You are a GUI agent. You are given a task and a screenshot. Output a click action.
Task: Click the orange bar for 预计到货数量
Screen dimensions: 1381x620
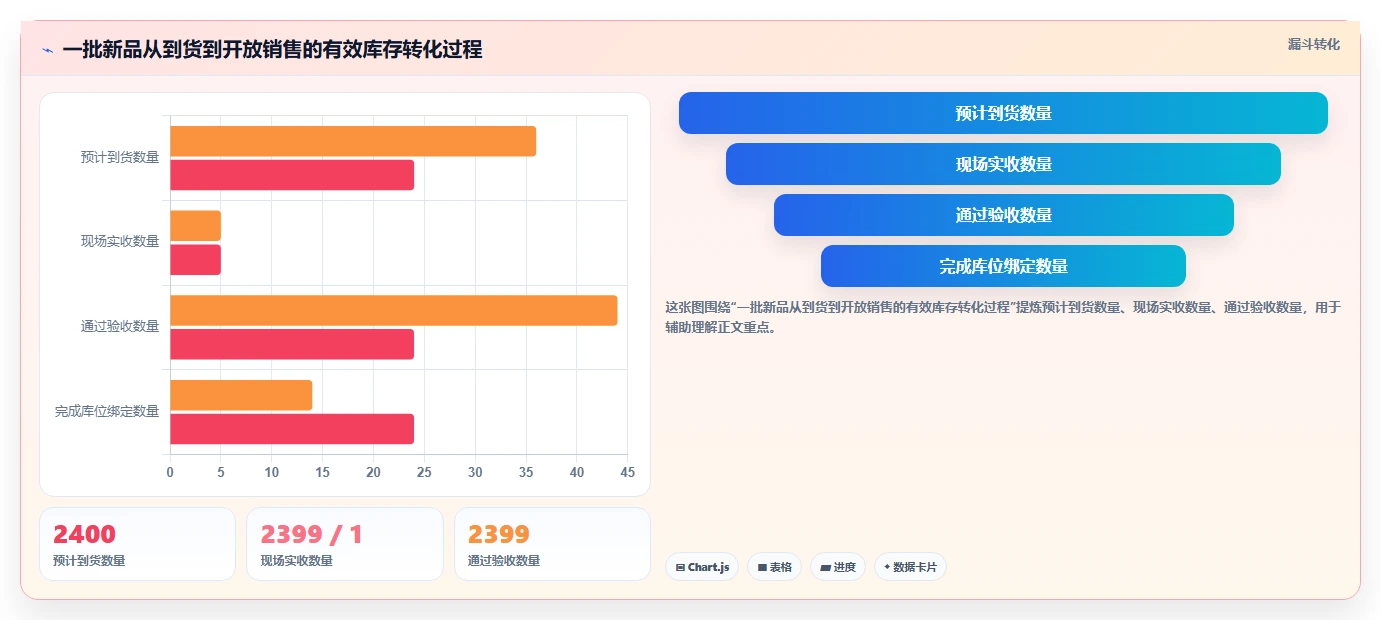(x=353, y=141)
